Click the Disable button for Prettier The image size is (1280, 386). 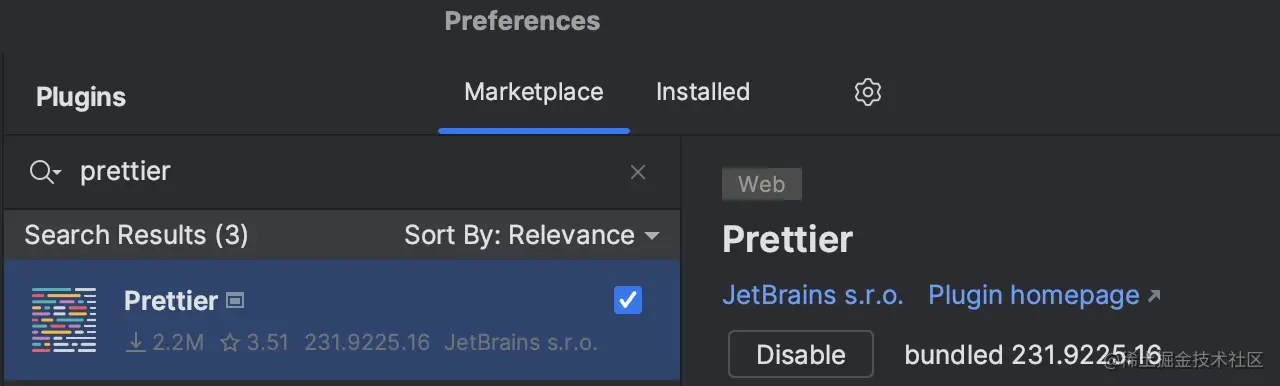tap(801, 355)
